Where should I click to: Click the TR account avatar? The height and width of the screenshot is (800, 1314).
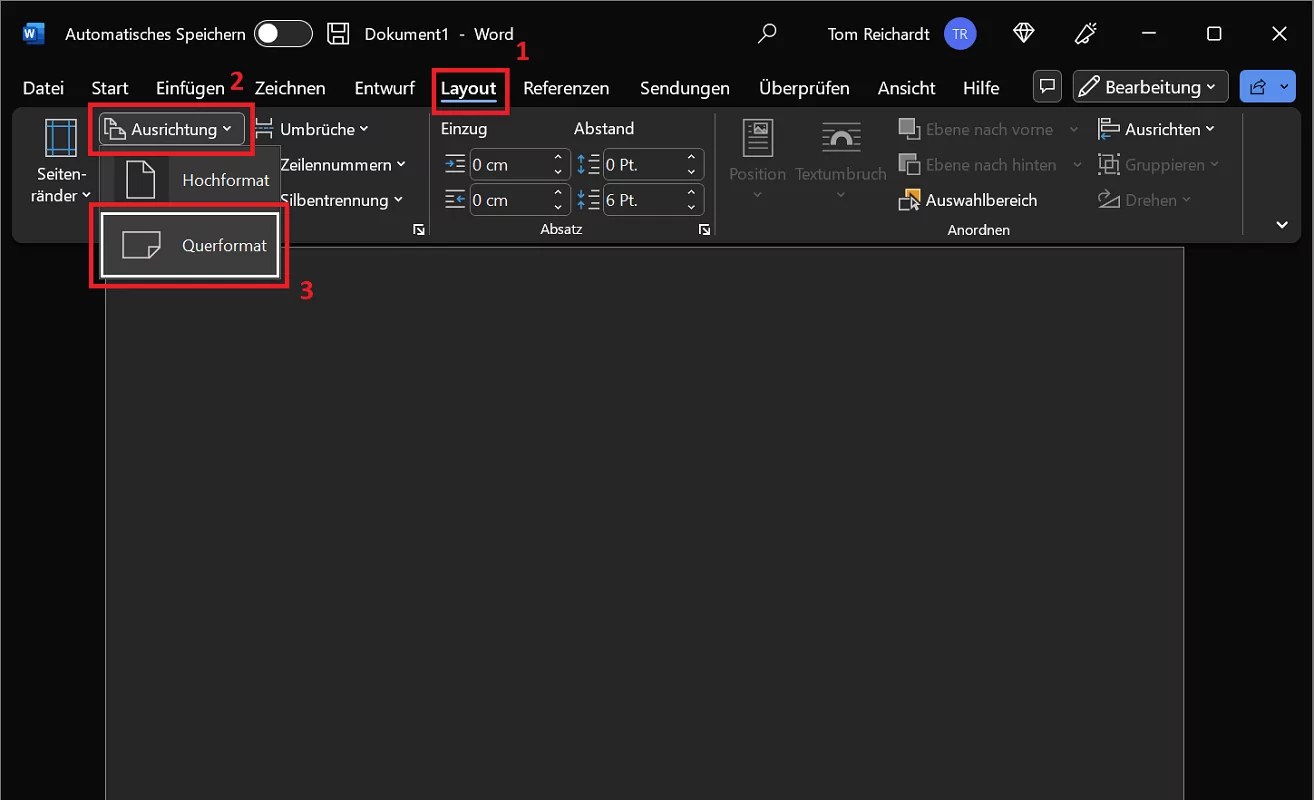point(960,34)
